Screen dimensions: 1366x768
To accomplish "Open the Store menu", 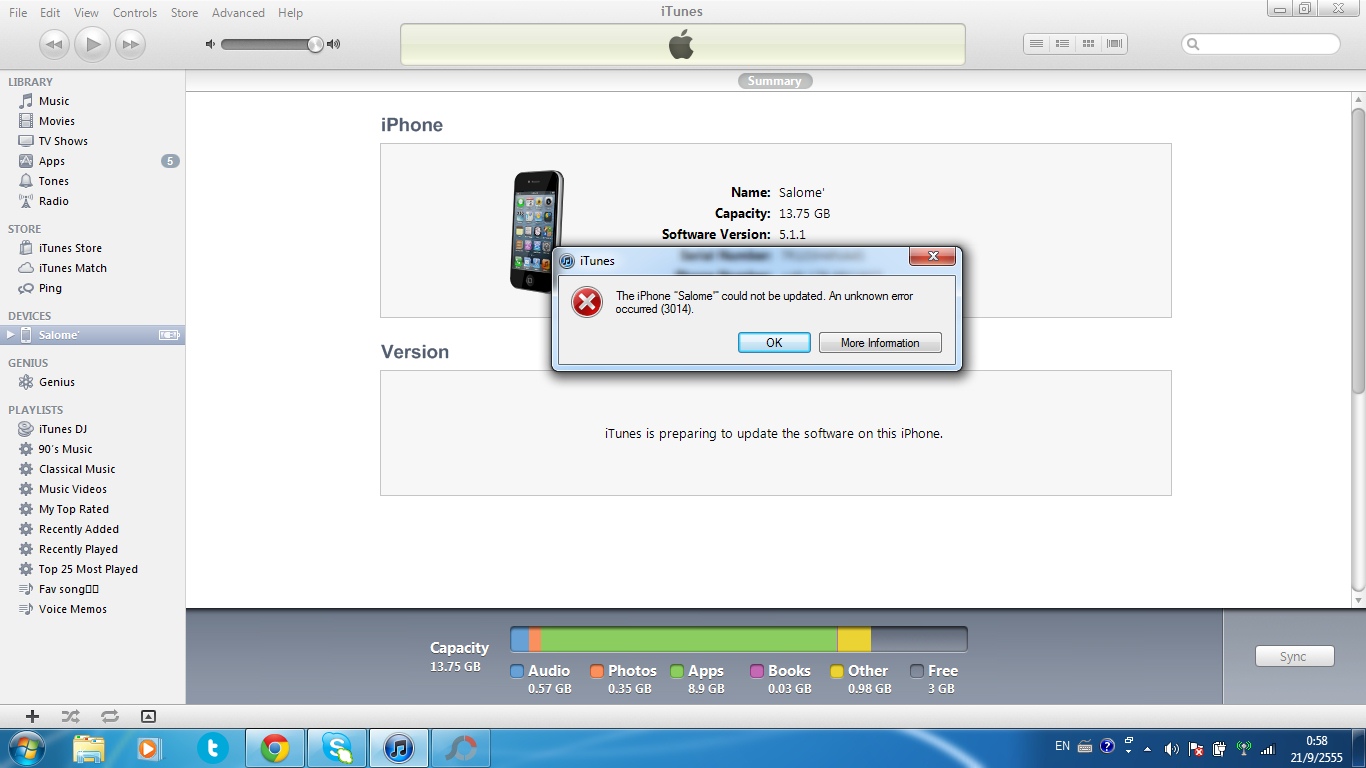I will coord(184,13).
